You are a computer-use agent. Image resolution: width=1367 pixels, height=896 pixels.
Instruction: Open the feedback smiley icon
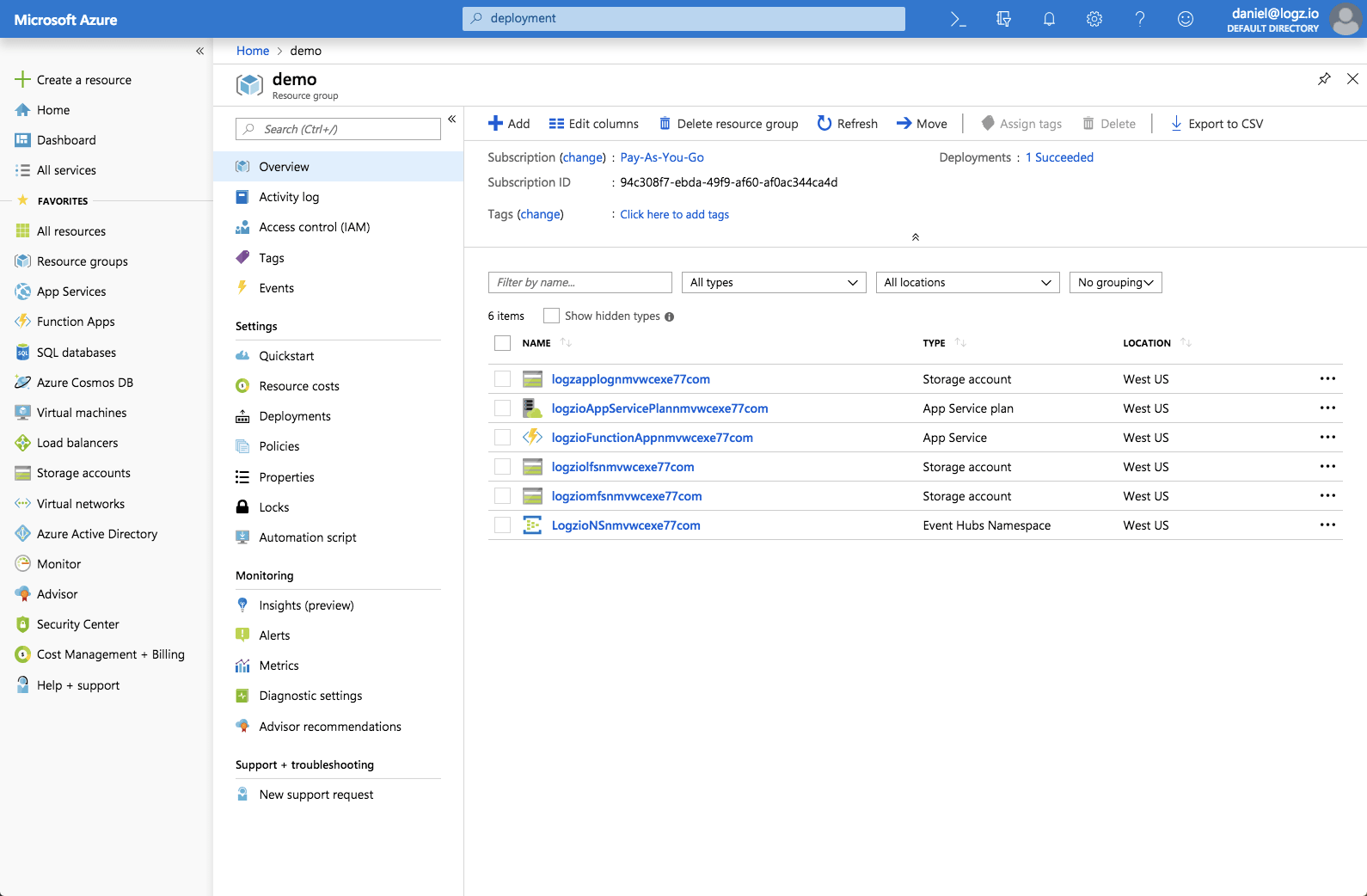coord(1186,19)
